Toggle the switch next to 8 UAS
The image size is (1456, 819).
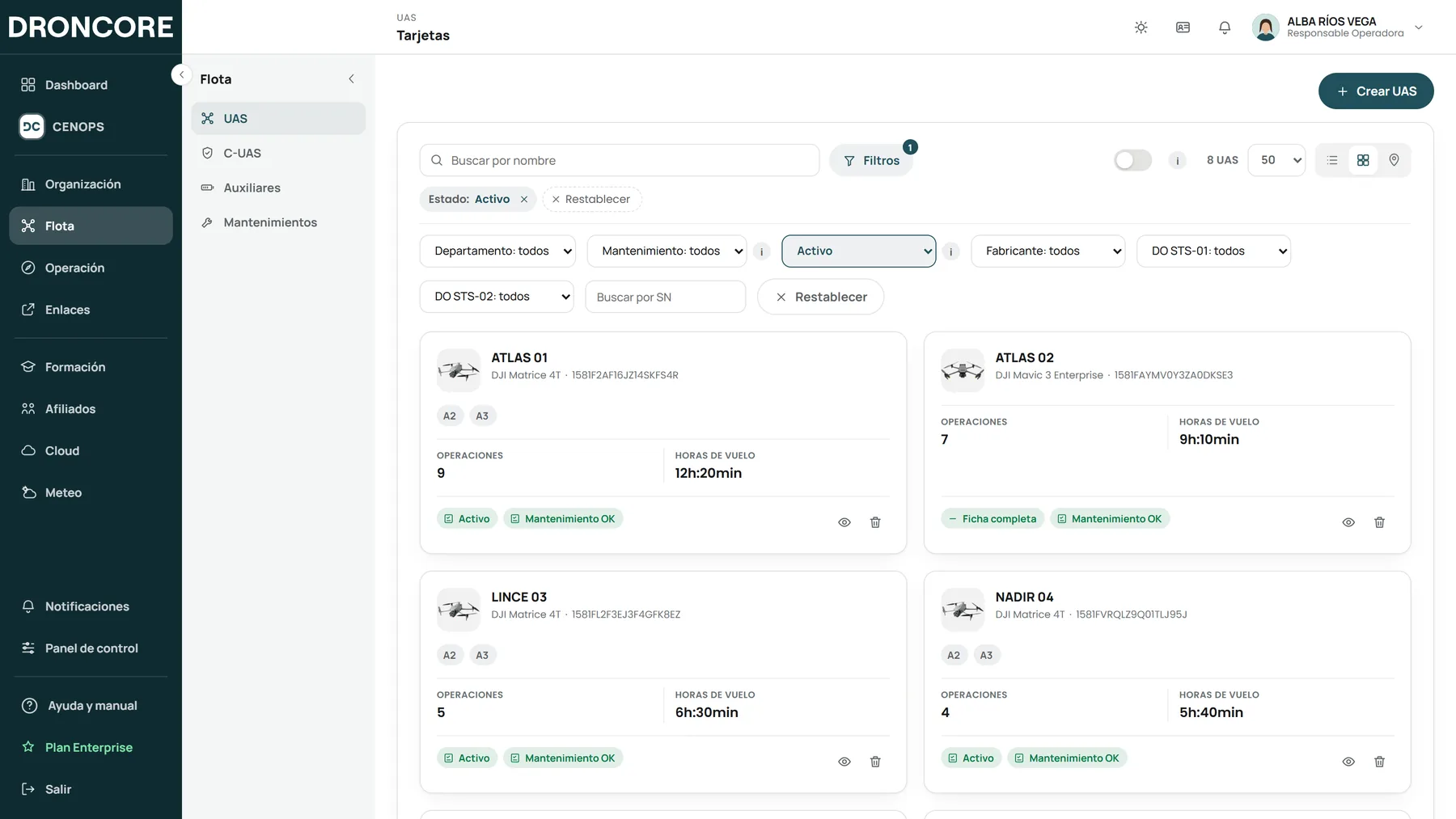(x=1132, y=160)
